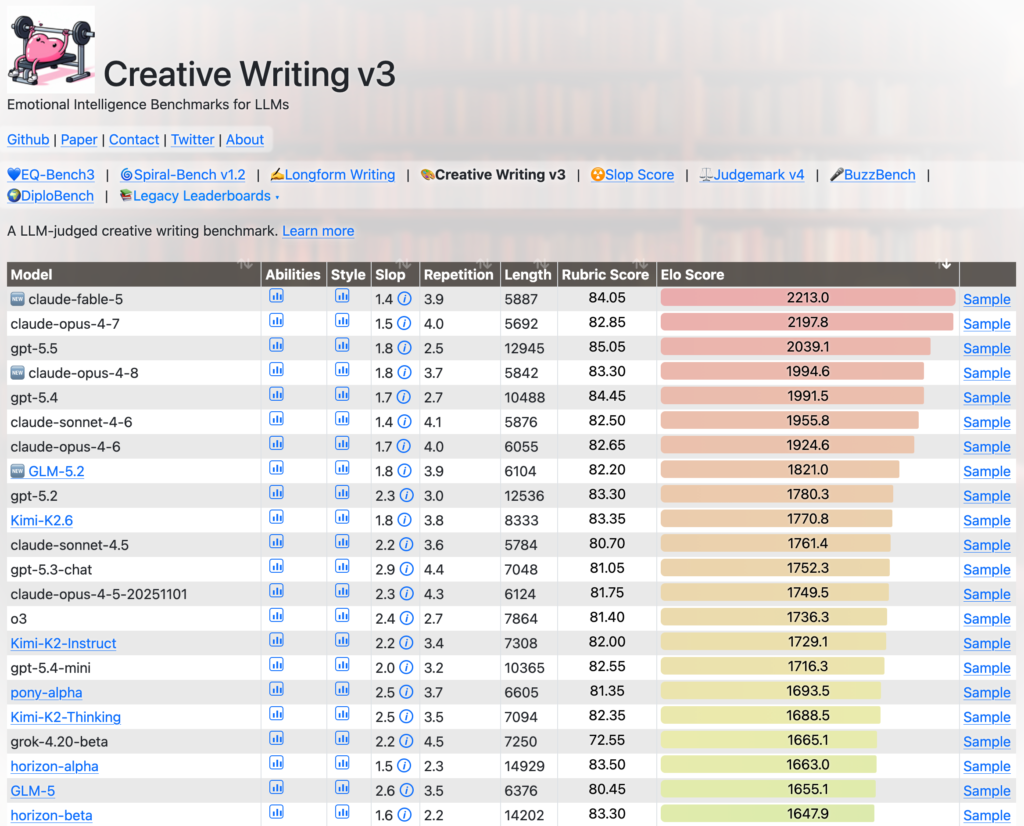The width and height of the screenshot is (1024, 826).
Task: Open the About link
Action: [x=245, y=140]
